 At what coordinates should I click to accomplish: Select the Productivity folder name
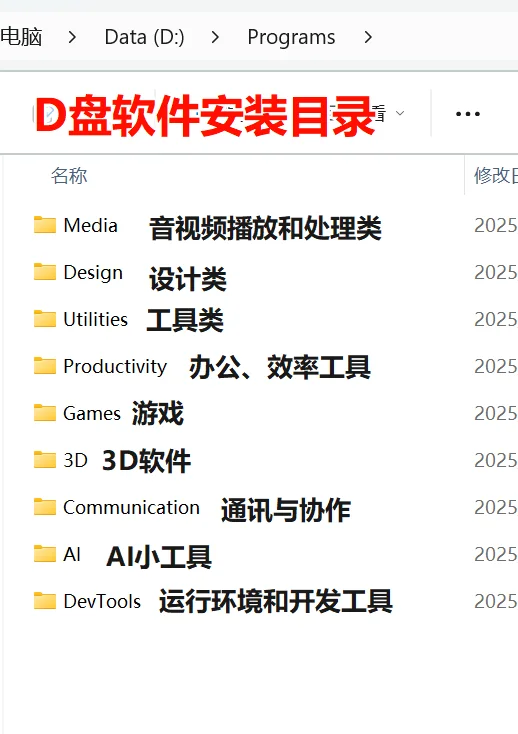click(x=115, y=367)
